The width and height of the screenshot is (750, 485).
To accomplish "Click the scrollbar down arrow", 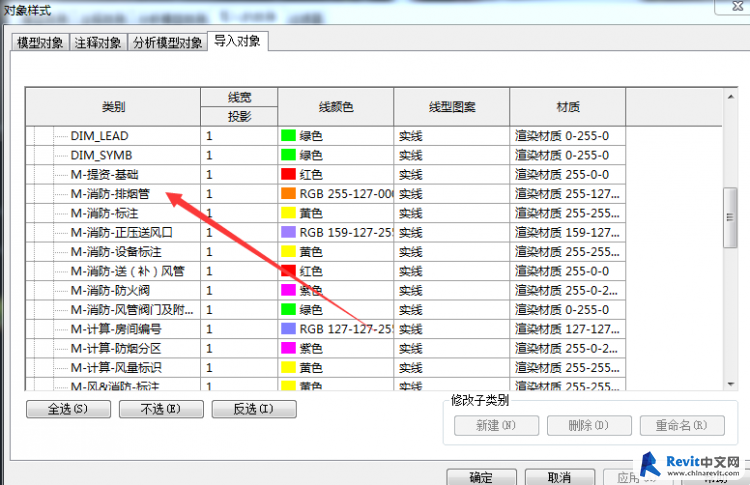I will click(x=730, y=384).
